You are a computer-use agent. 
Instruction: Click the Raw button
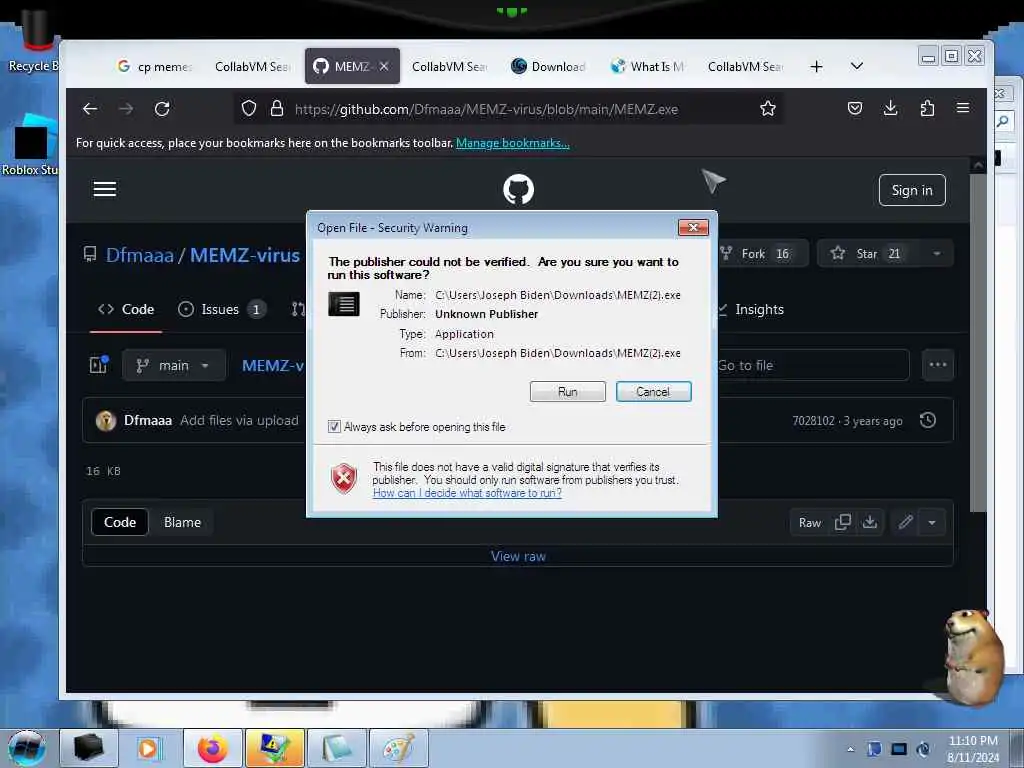pyautogui.click(x=810, y=522)
